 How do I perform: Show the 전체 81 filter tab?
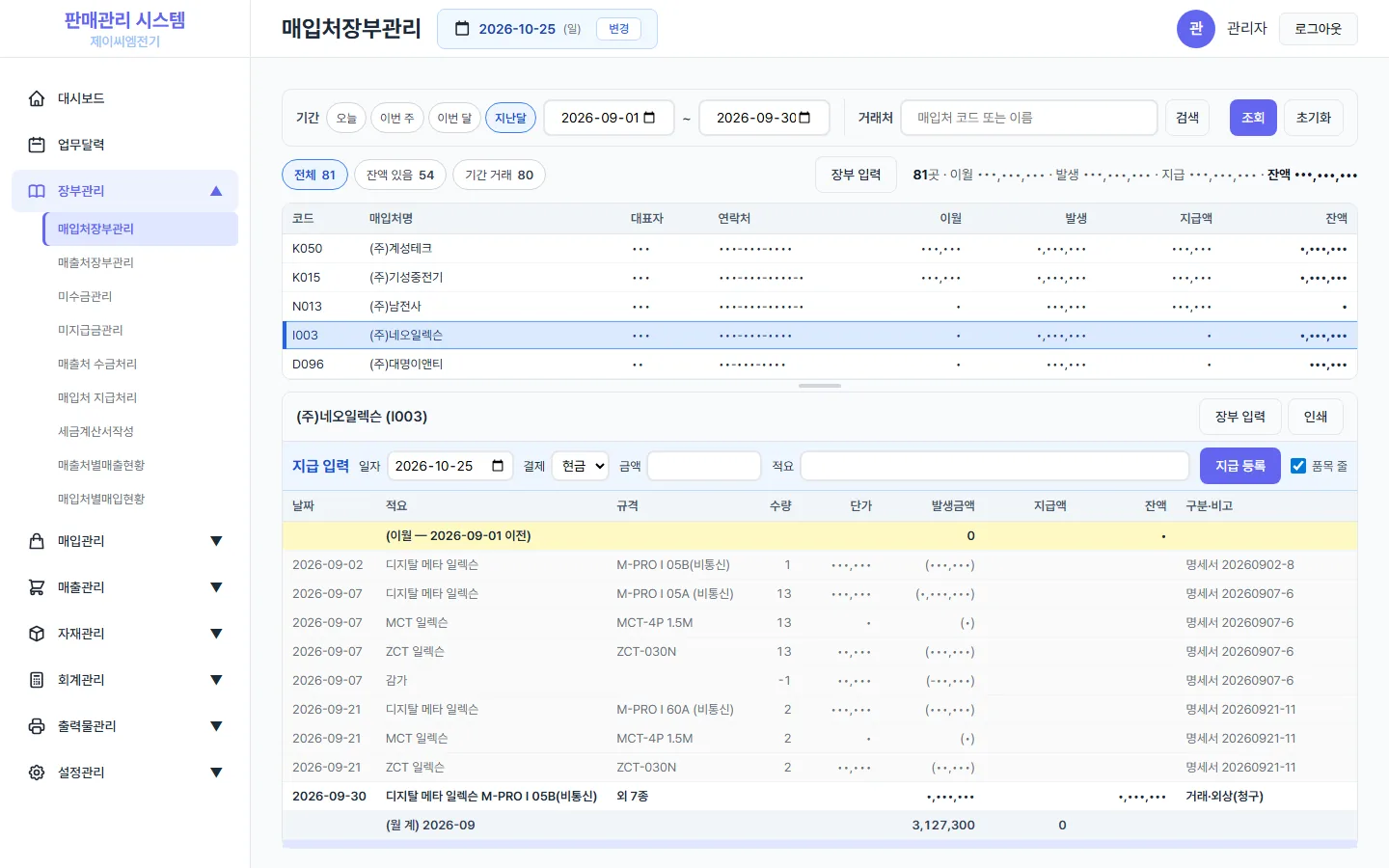[x=314, y=175]
